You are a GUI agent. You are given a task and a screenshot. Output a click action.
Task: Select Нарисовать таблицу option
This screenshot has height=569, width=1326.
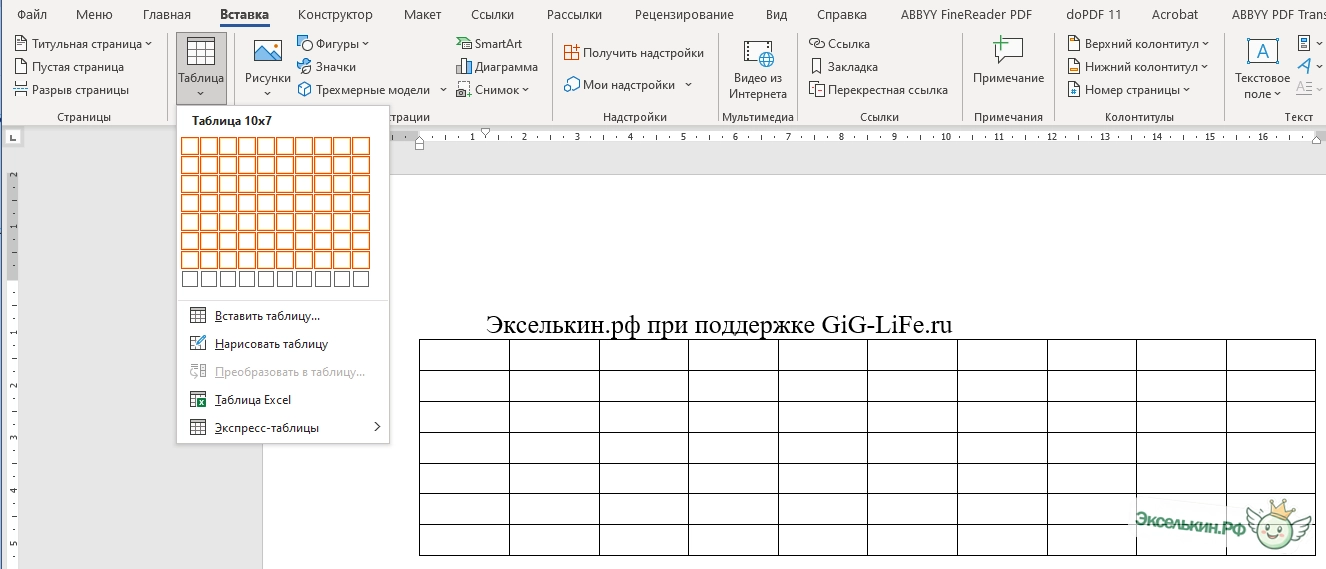[271, 344]
